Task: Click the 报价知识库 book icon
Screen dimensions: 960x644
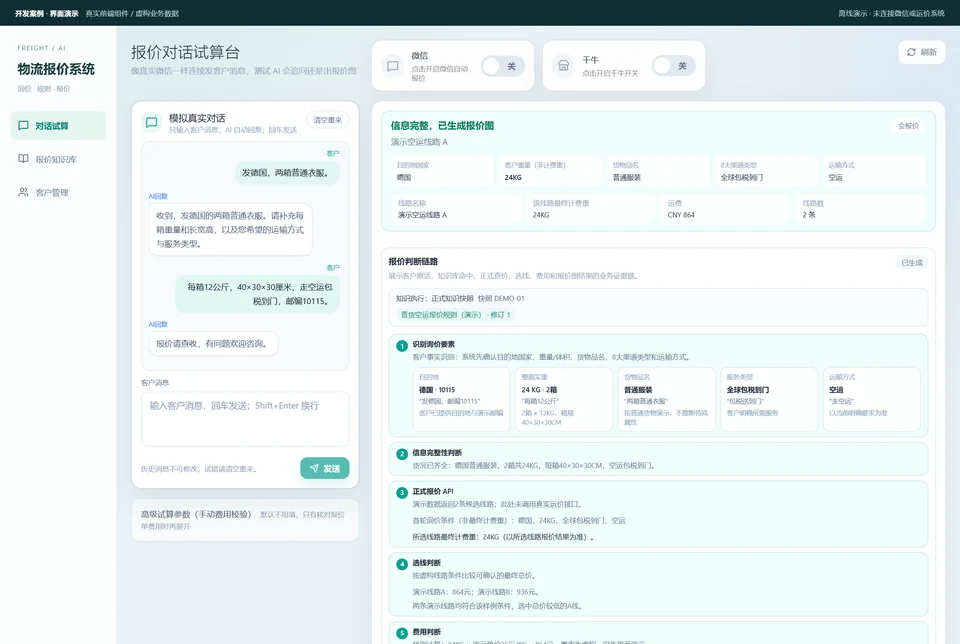Action: pyautogui.click(x=23, y=159)
